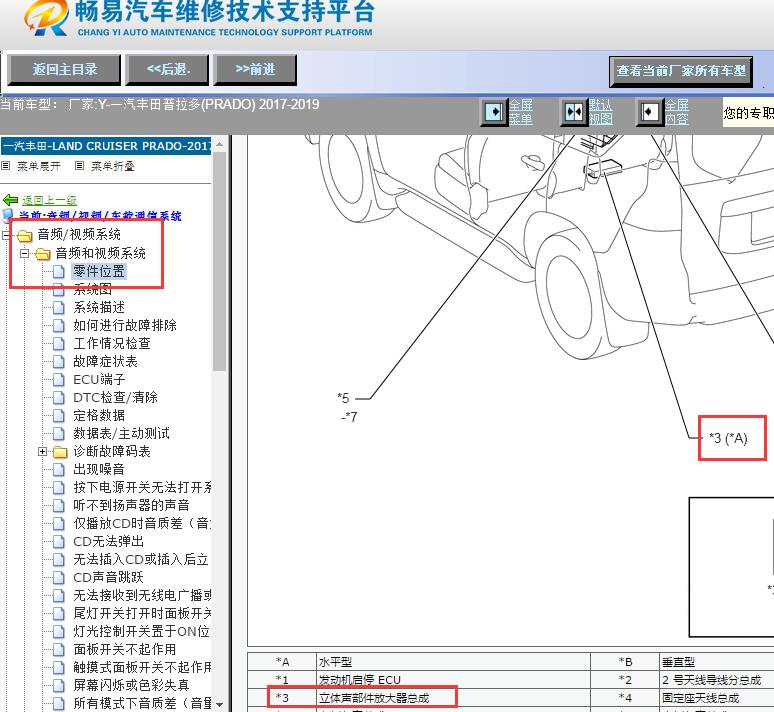The width and height of the screenshot is (774, 712).
Task: Open the DTC检查/清除 page
Action: pos(116,397)
